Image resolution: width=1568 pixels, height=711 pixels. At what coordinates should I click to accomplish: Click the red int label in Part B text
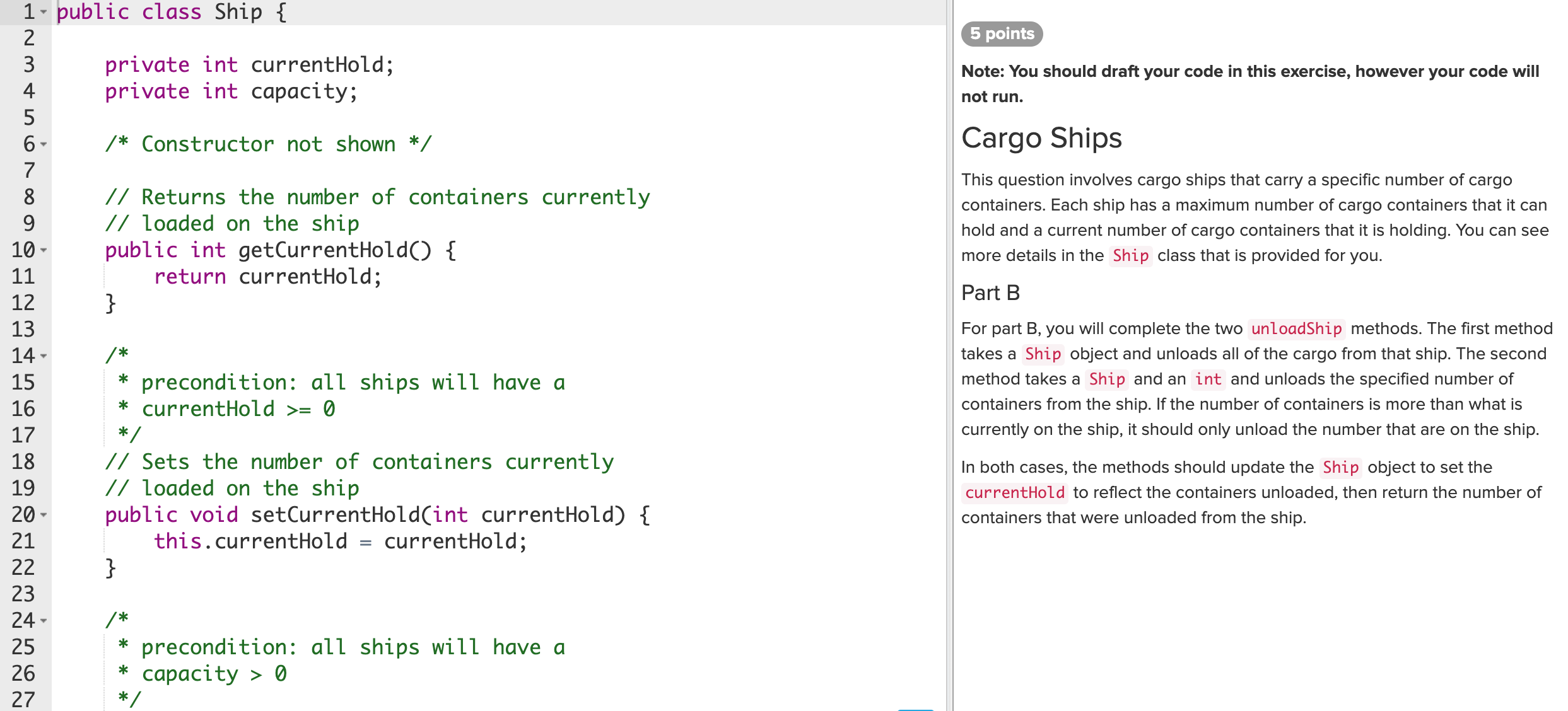click(1207, 379)
